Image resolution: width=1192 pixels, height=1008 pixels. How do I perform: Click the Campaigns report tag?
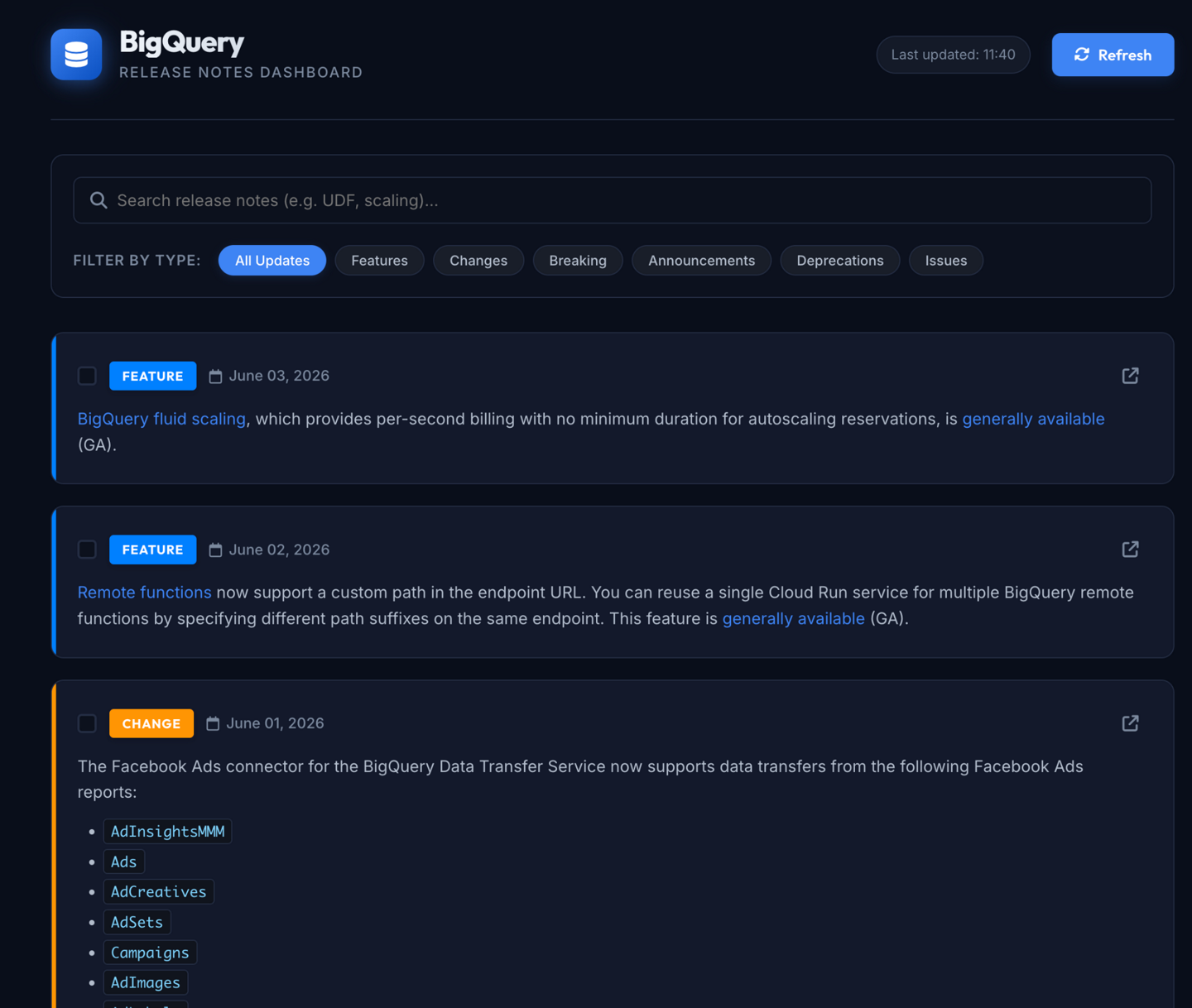[150, 953]
